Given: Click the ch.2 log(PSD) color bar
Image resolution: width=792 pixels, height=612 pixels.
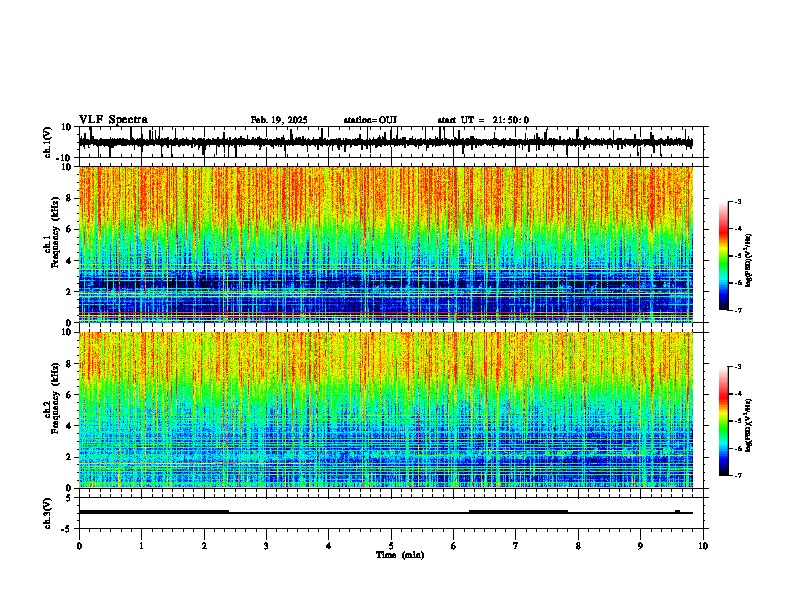Looking at the screenshot, I should [724, 421].
